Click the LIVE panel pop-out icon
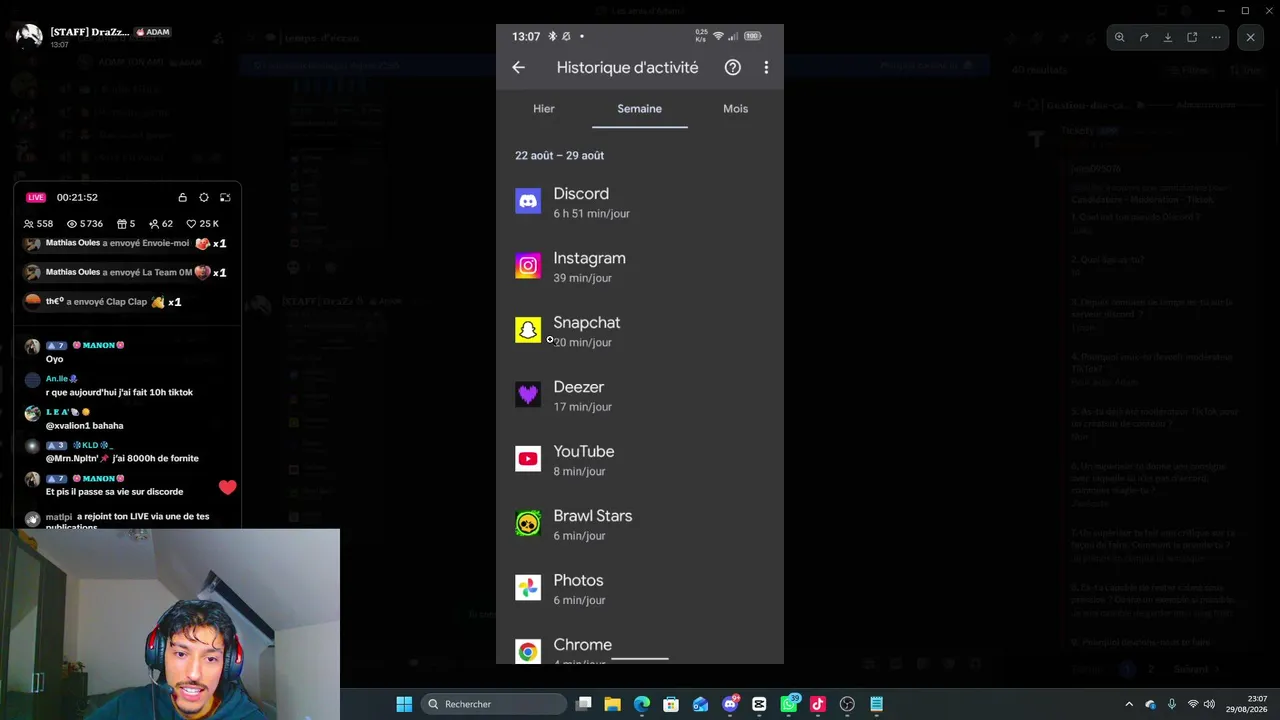This screenshot has width=1280, height=720. pos(225,197)
